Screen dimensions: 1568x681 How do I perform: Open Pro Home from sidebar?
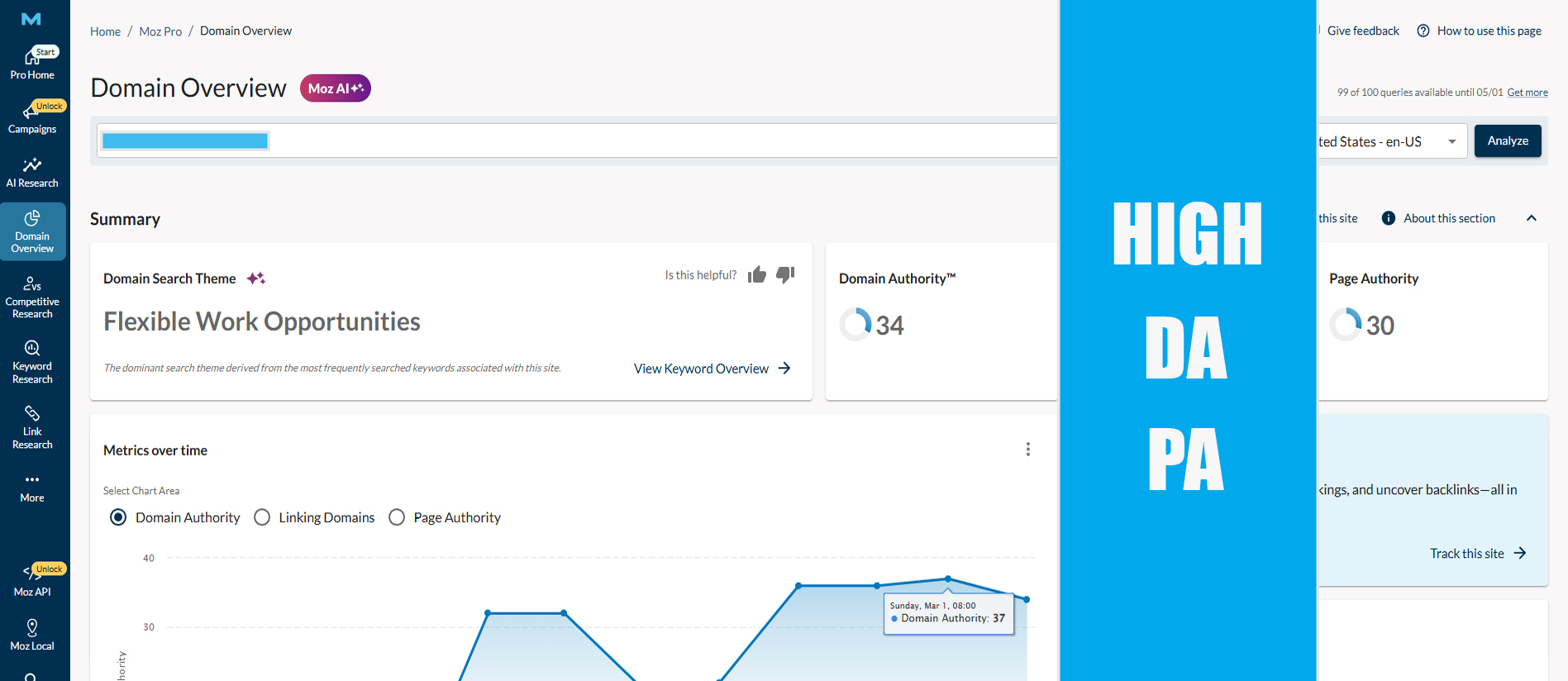pos(32,63)
